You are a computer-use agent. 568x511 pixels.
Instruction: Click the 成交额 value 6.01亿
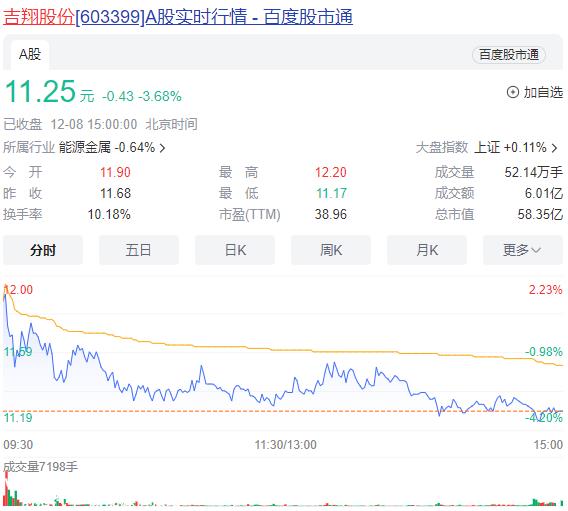point(543,193)
